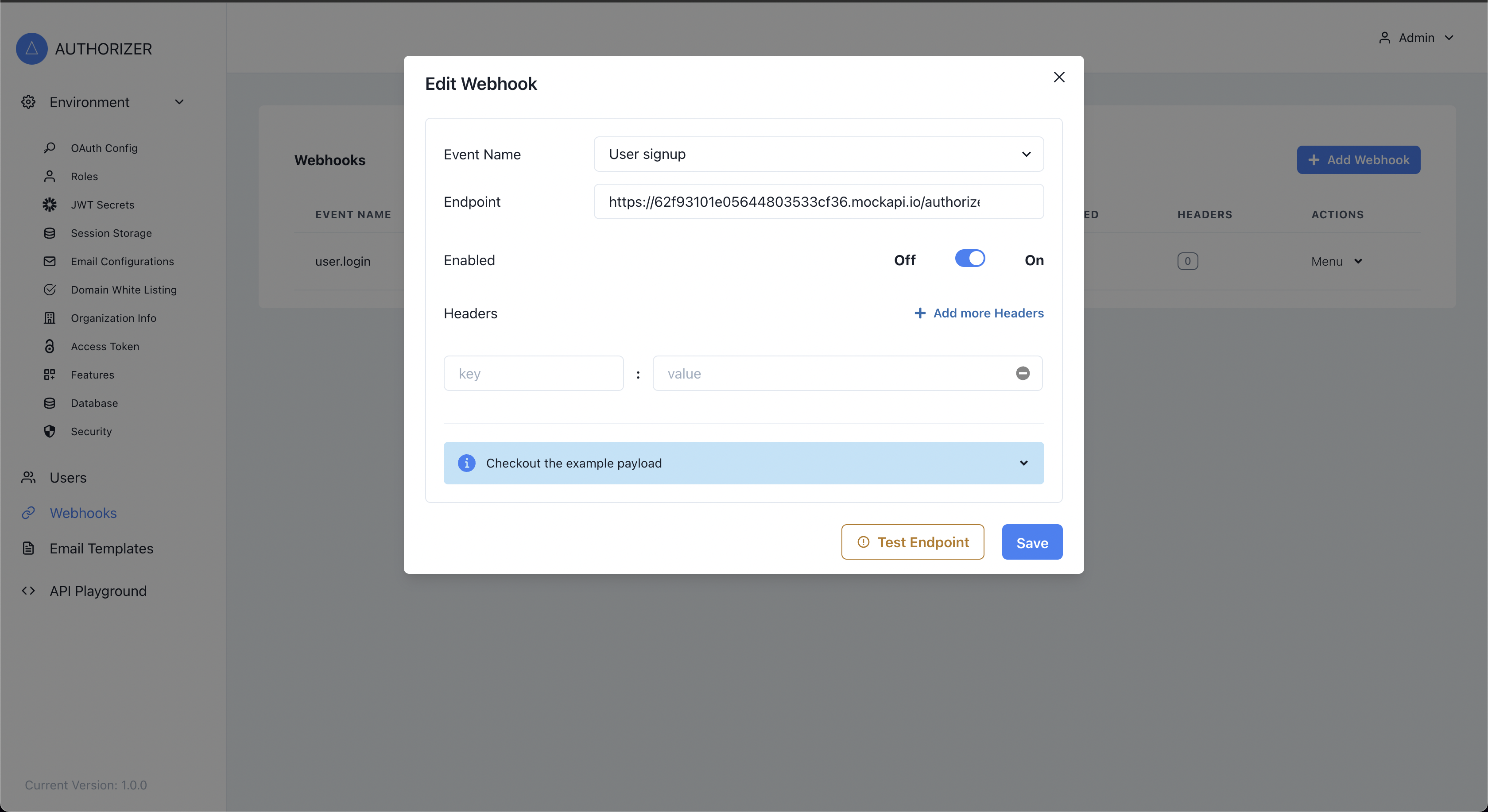This screenshot has height=812, width=1488.
Task: Toggle the Enabled webhook switch to Off
Action: click(969, 260)
